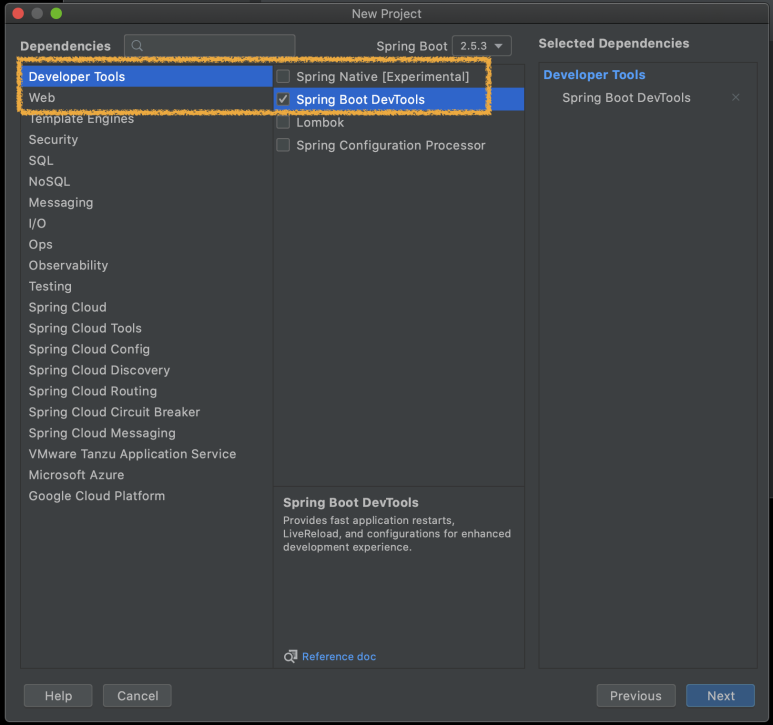The width and height of the screenshot is (773, 725).
Task: Click the Spring Native [Experimental] label
Action: tap(383, 76)
